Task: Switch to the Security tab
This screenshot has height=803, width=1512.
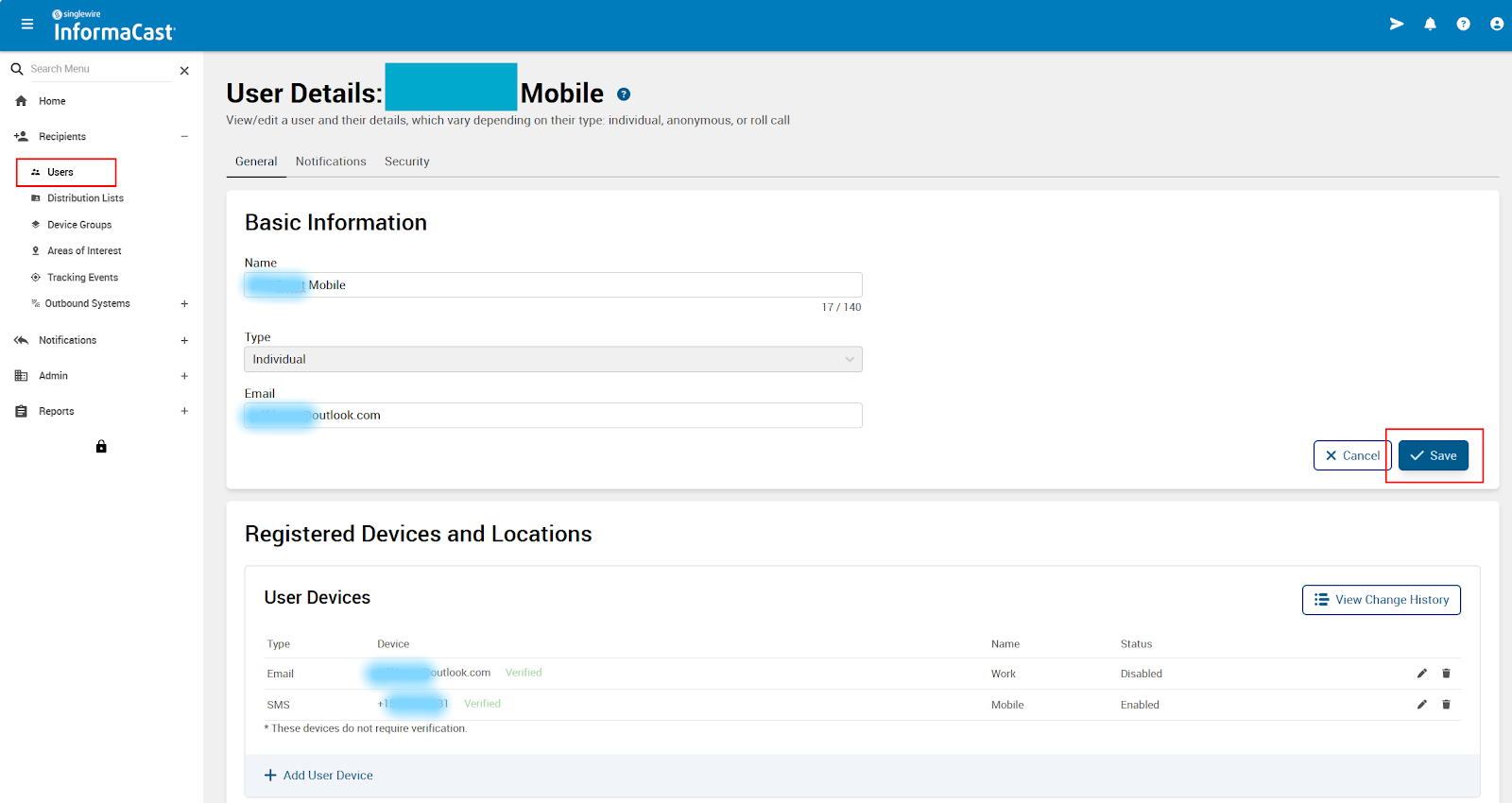Action: (x=407, y=162)
